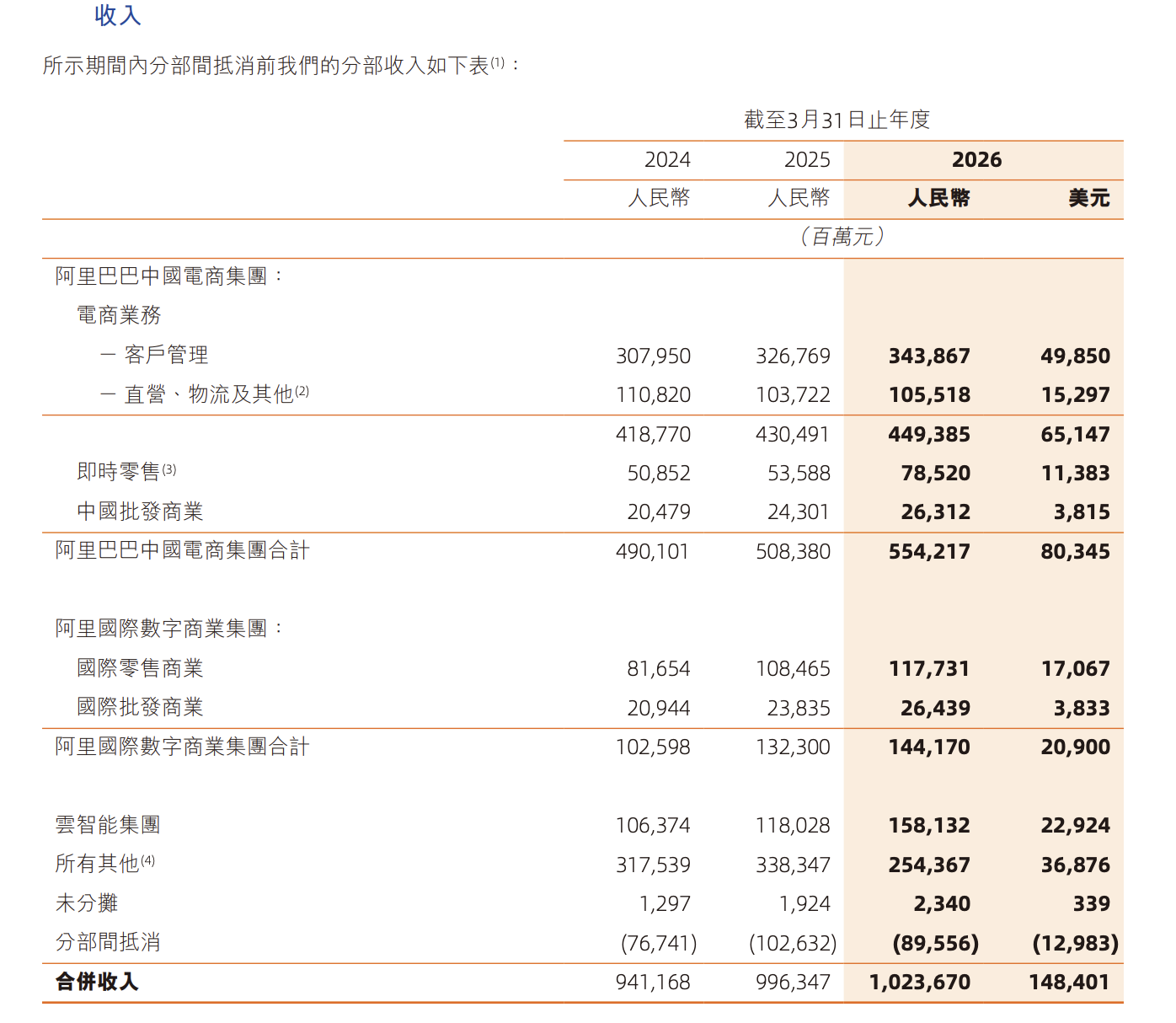1176x1023 pixels.
Task: Select value 49,850 in 客戶管理 row
Action: pos(1075,356)
